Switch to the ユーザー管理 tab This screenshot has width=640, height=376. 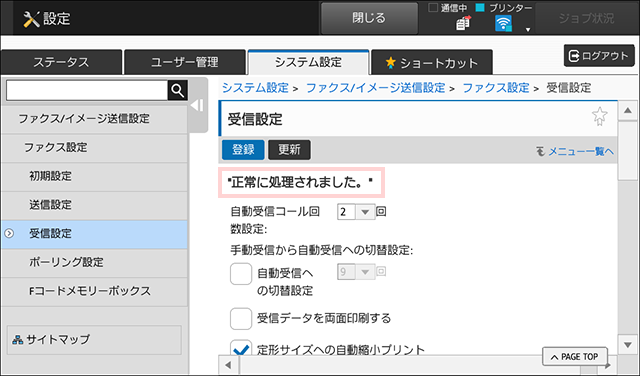tap(184, 62)
